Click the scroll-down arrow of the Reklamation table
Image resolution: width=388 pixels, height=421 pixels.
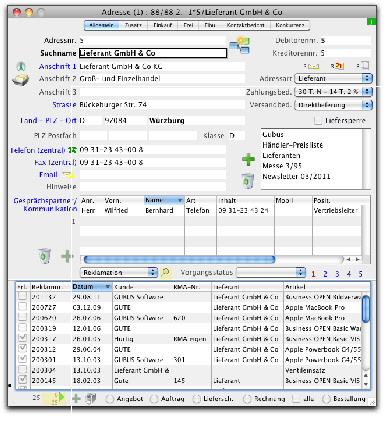coord(366,384)
